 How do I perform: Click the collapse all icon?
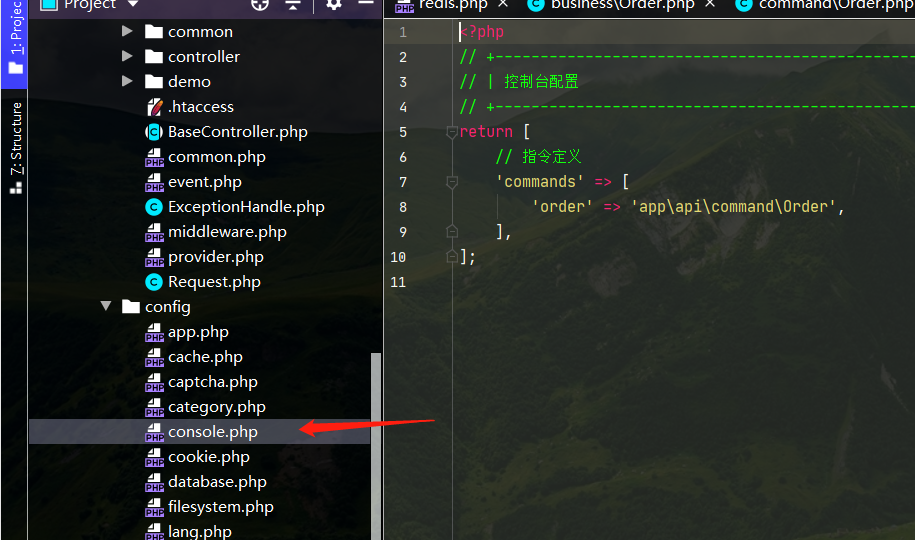pyautogui.click(x=293, y=5)
